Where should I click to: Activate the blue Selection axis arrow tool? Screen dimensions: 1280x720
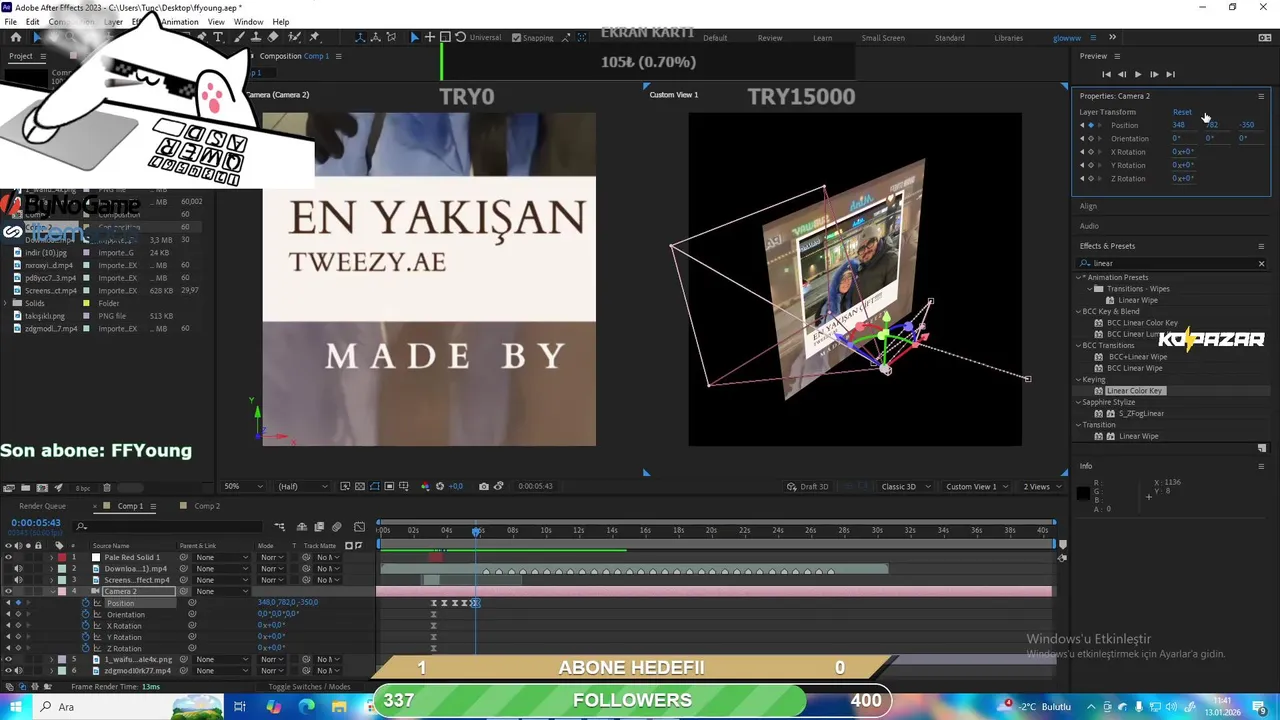[x=414, y=37]
